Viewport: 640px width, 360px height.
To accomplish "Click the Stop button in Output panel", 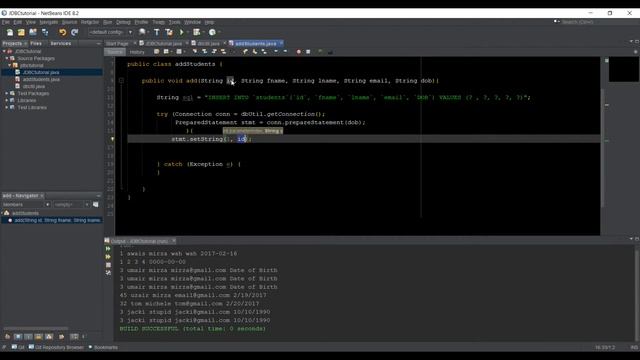I will (x=108, y=265).
